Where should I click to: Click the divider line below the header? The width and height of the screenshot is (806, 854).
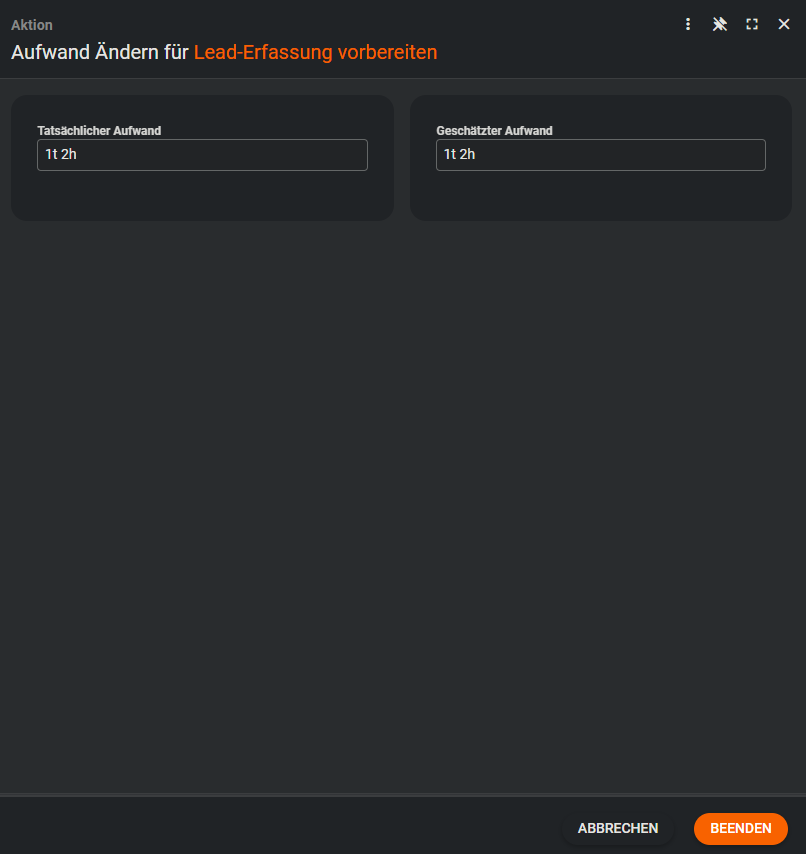tap(400, 78)
